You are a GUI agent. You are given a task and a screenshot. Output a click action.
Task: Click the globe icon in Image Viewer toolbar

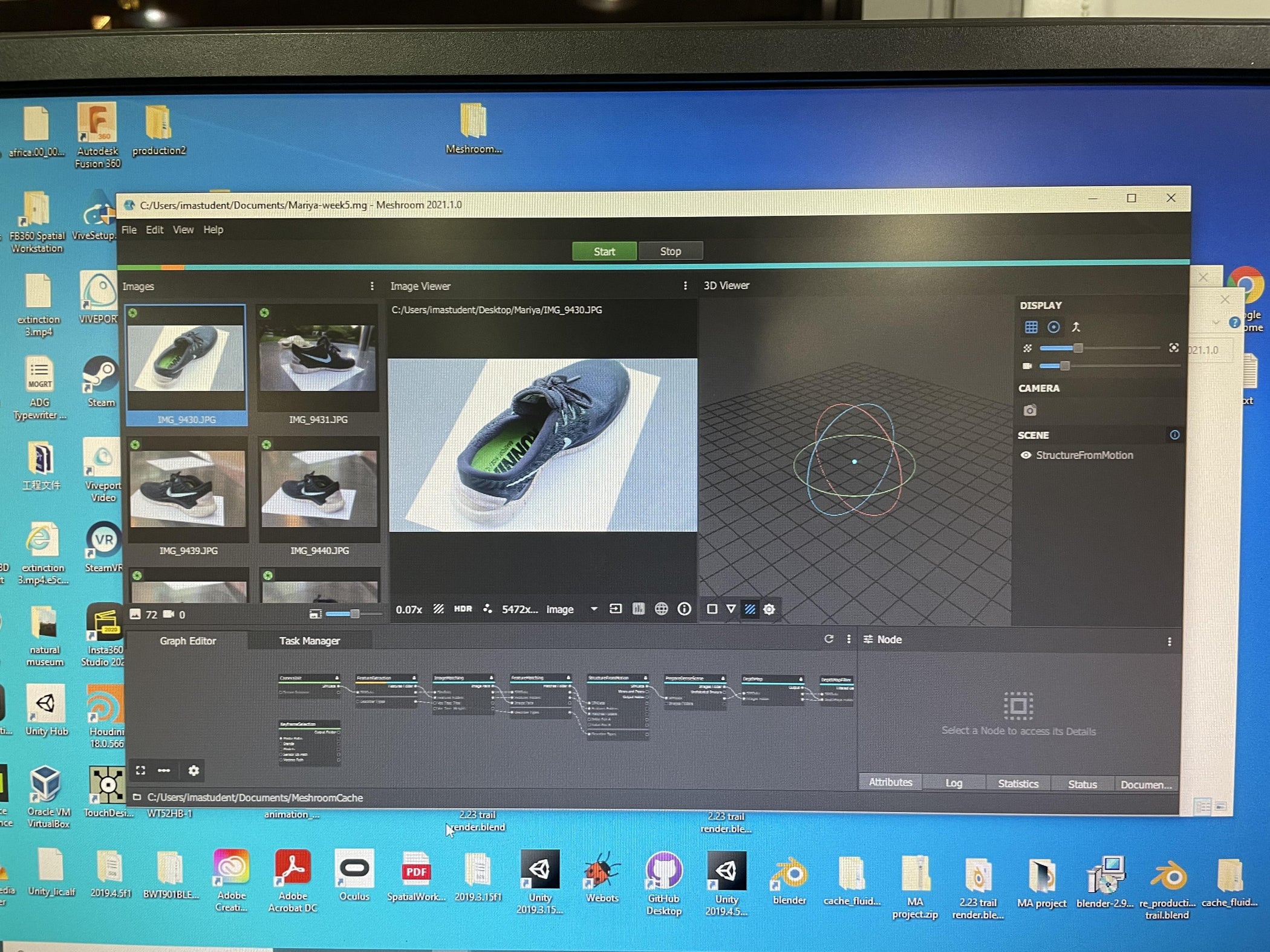660,609
